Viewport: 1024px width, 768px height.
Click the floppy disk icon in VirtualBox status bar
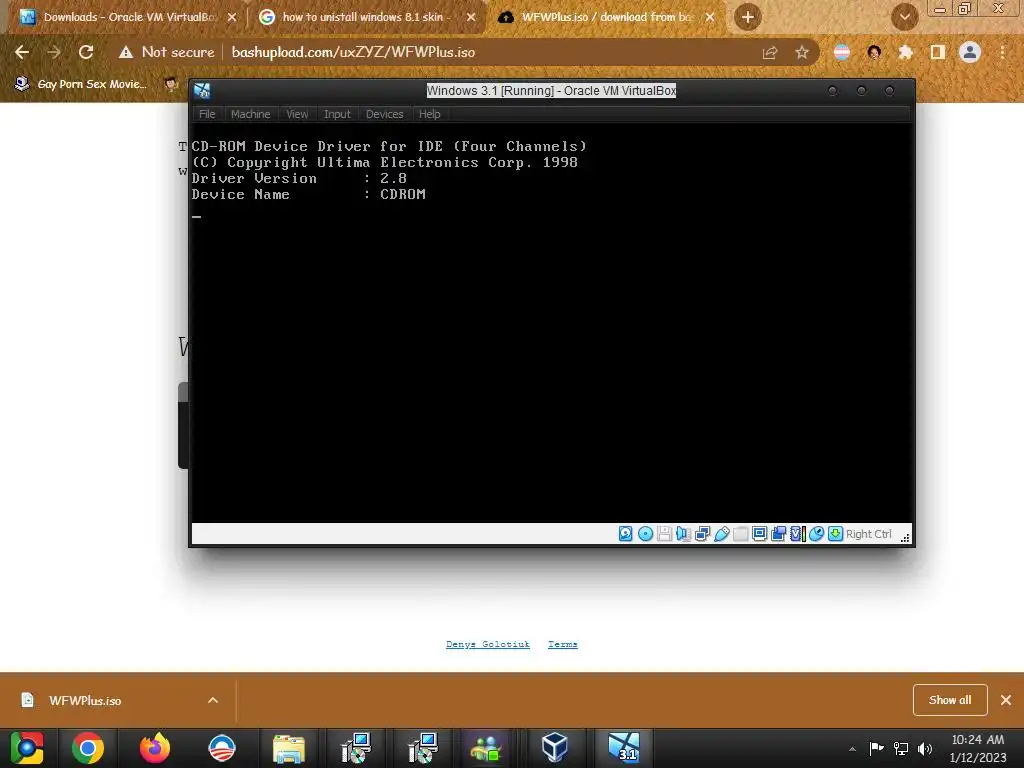[664, 534]
